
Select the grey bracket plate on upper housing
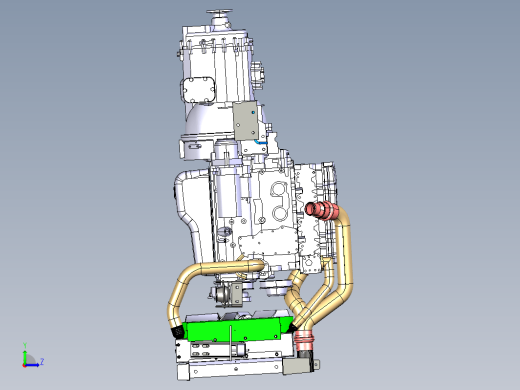[246, 120]
